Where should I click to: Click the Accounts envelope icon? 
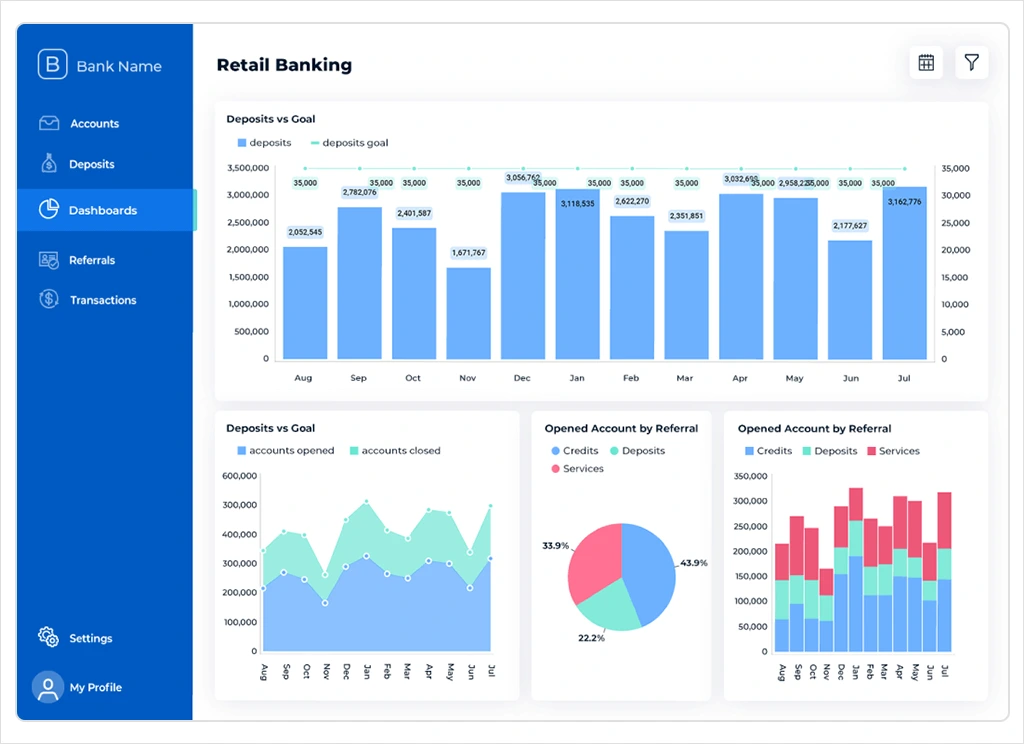[x=49, y=124]
